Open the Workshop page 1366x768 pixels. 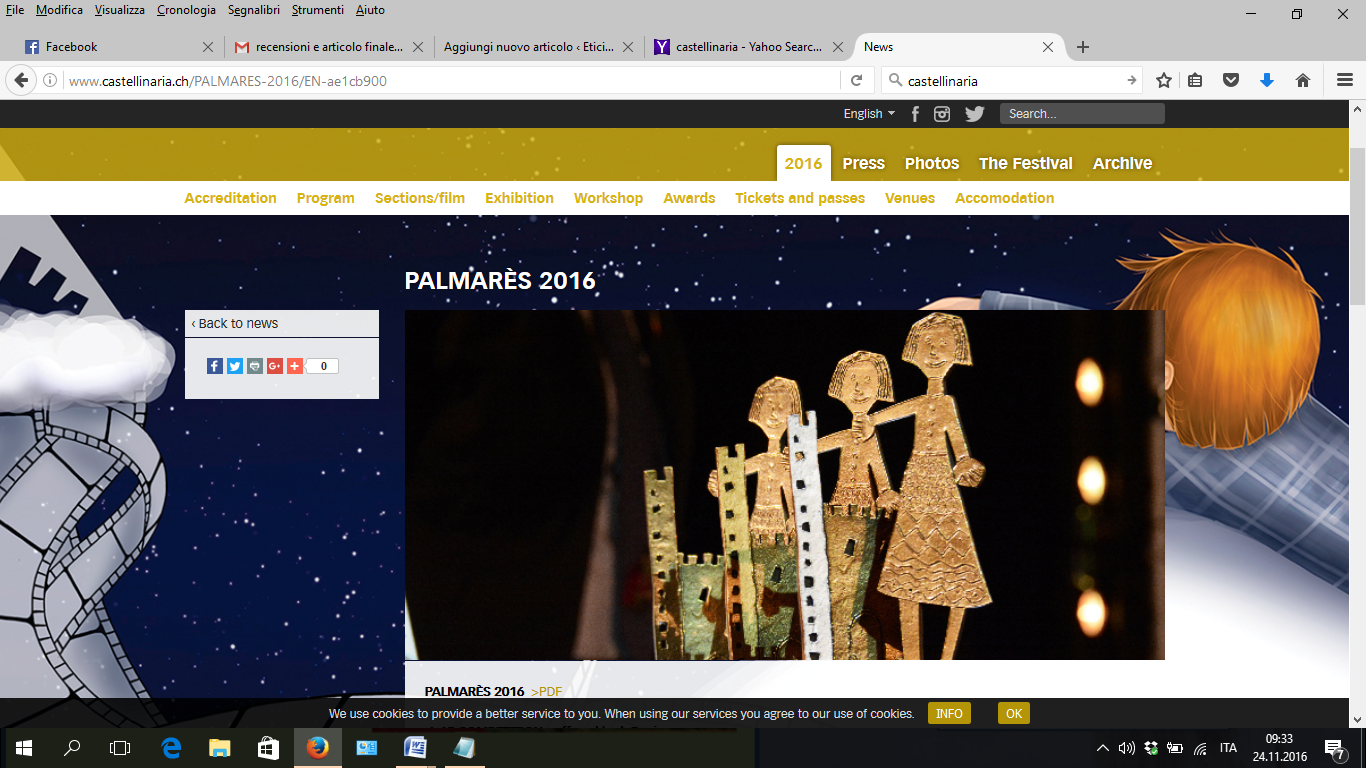pyautogui.click(x=608, y=198)
